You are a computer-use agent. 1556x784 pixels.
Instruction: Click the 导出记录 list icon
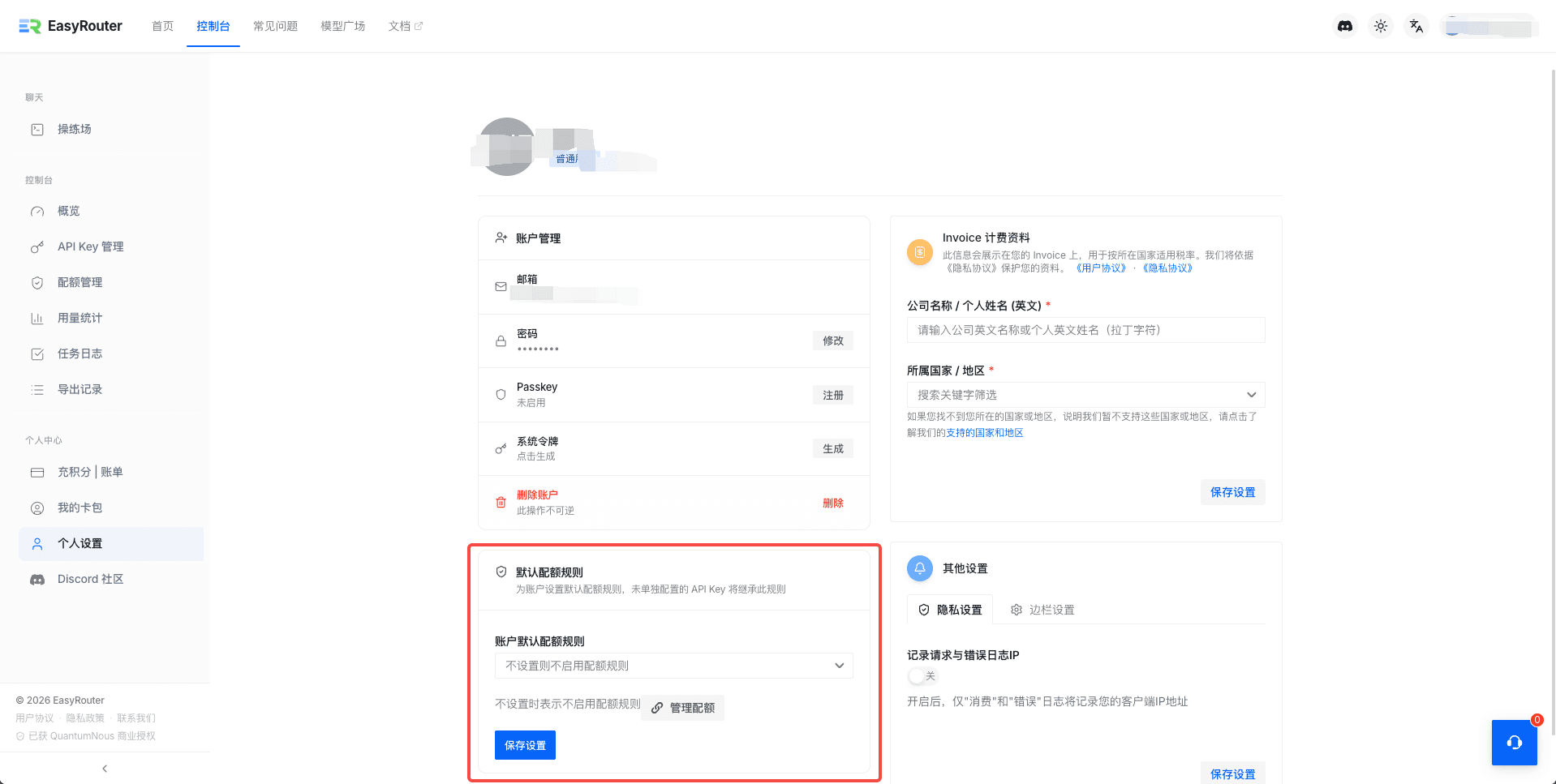pos(37,390)
